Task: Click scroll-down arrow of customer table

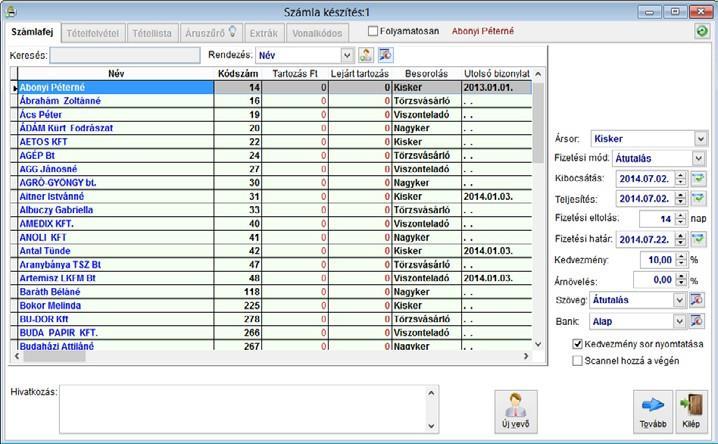Action: tap(538, 344)
